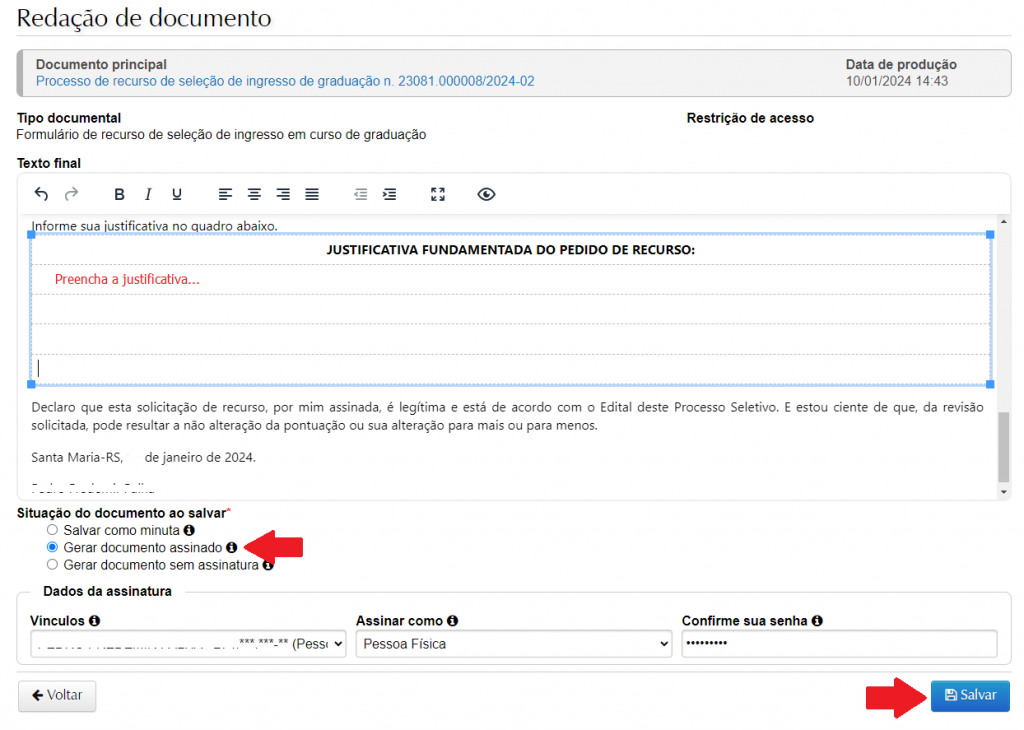Apply underline formatting in the editor
Viewport: 1024px width, 730px height.
coord(177,194)
